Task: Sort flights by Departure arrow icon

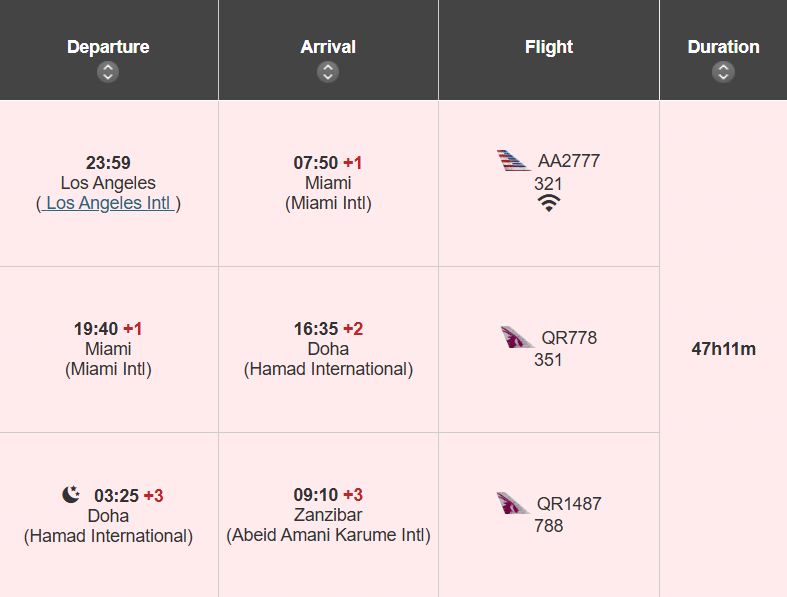Action: coord(108,72)
